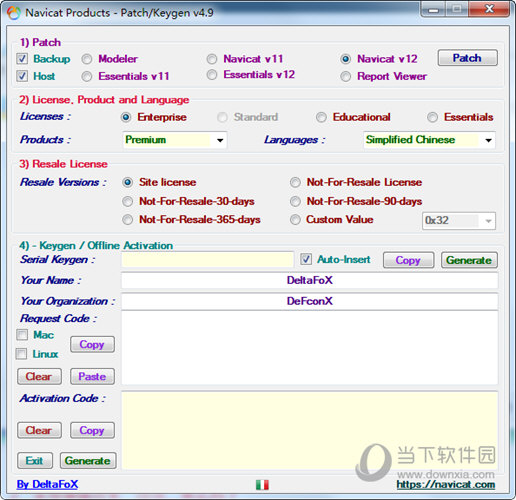Generate a serial key

click(469, 260)
